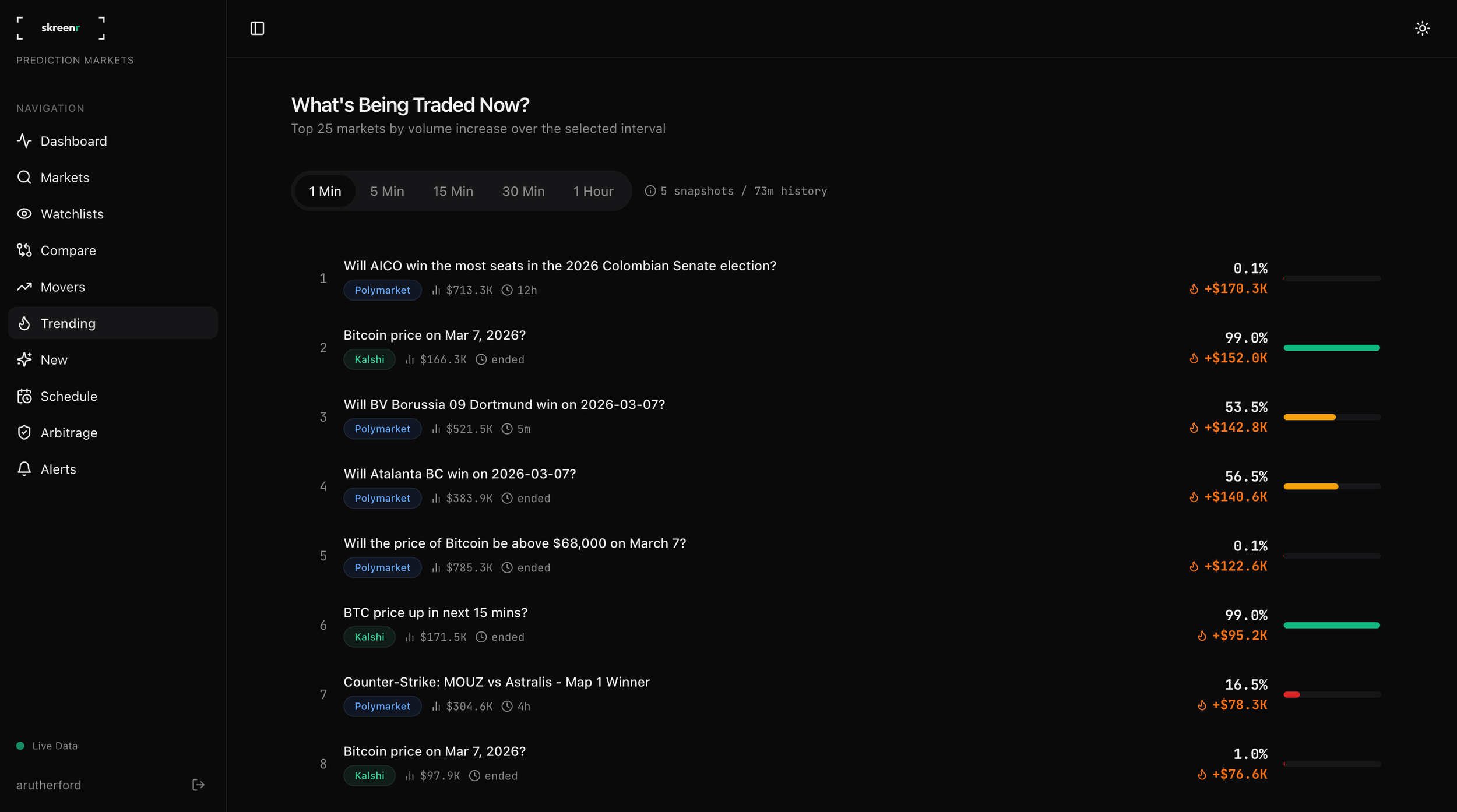The image size is (1457, 812).
Task: Click clock icon next to 5m
Action: coord(507,429)
